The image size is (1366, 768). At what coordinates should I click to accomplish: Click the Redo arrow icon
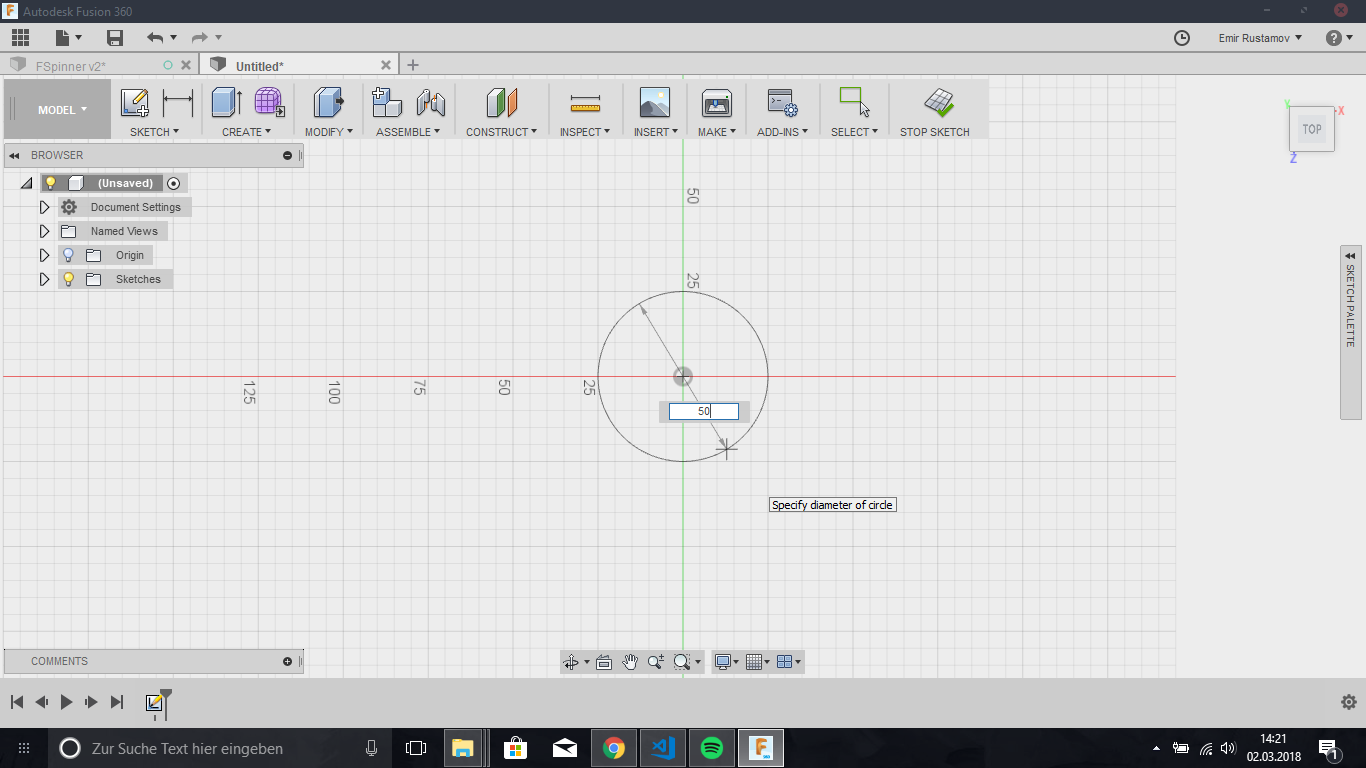tap(199, 38)
